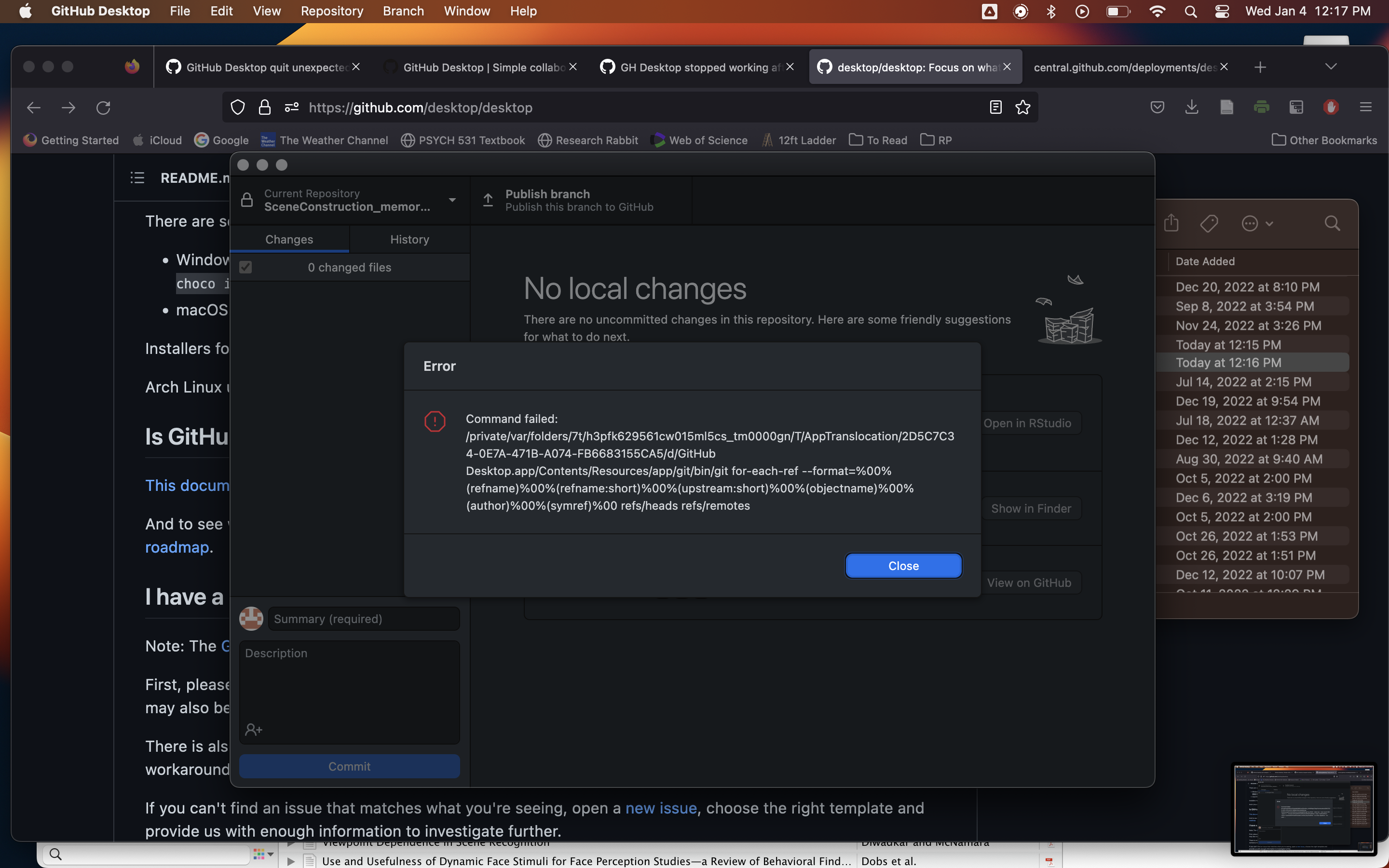Click the green Print icon
Image resolution: width=1389 pixels, height=868 pixels.
point(1262,108)
